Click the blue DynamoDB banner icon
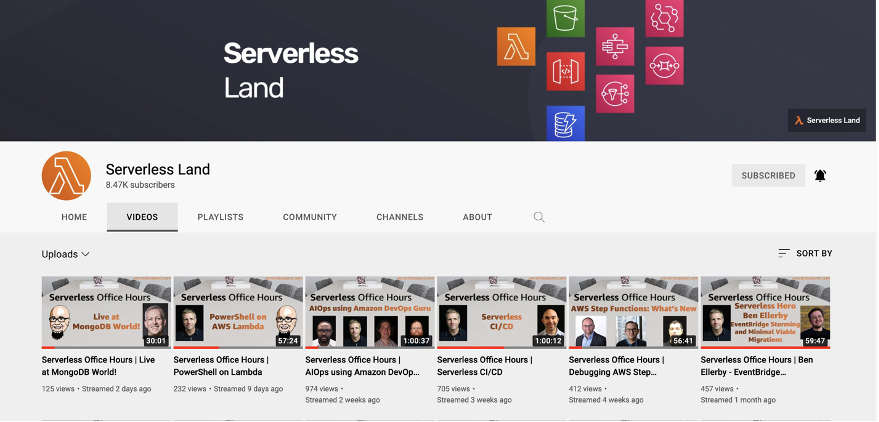The image size is (879, 422). (566, 123)
